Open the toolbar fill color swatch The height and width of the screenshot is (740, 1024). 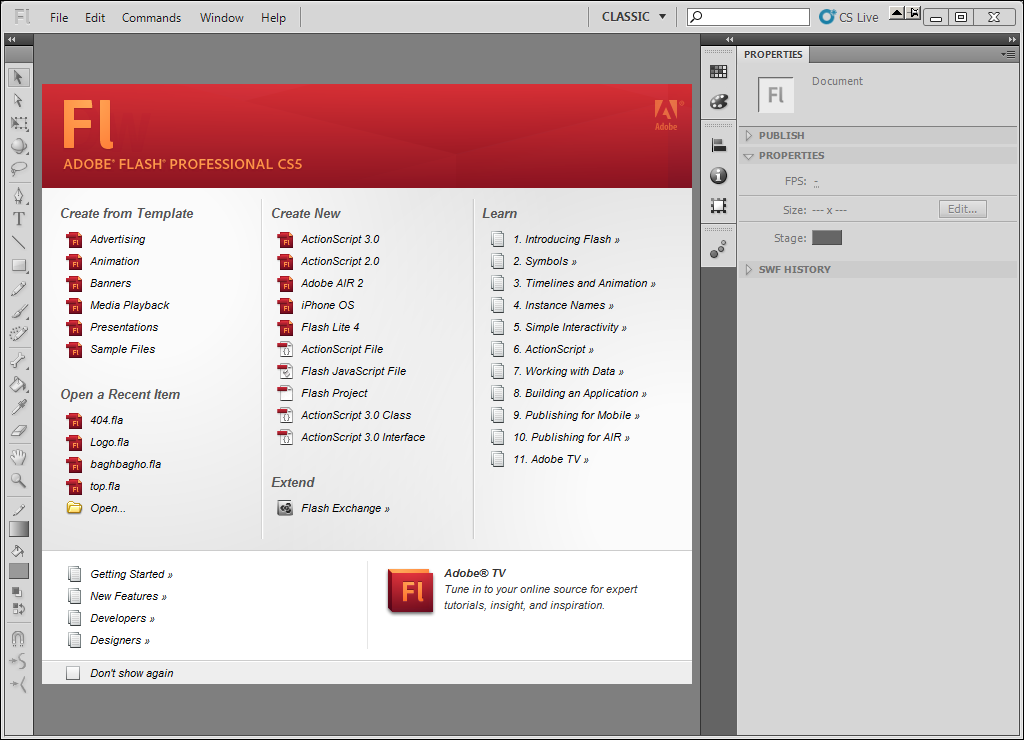(x=19, y=571)
